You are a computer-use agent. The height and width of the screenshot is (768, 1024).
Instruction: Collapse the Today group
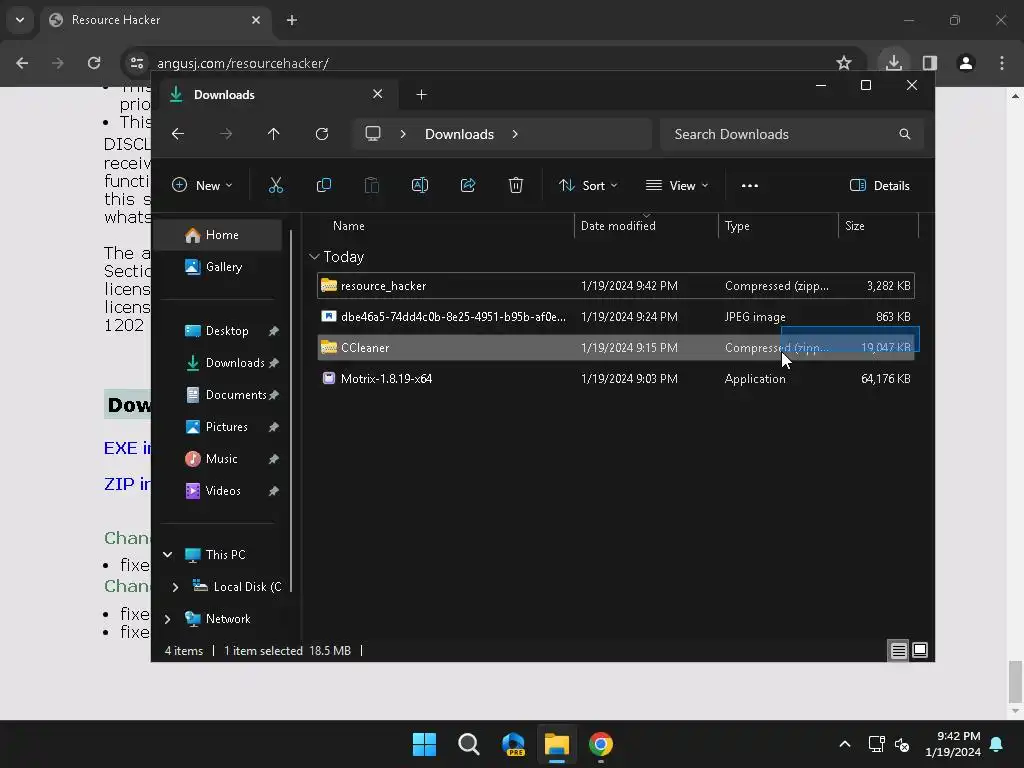[314, 257]
